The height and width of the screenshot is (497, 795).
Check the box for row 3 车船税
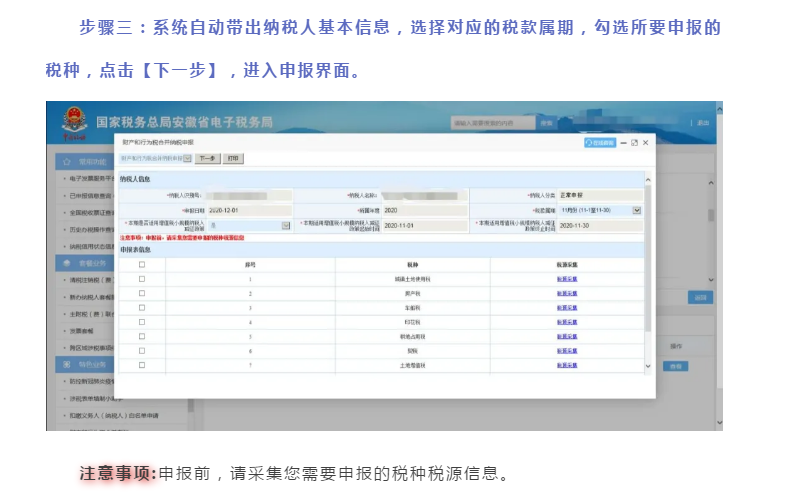(x=142, y=308)
